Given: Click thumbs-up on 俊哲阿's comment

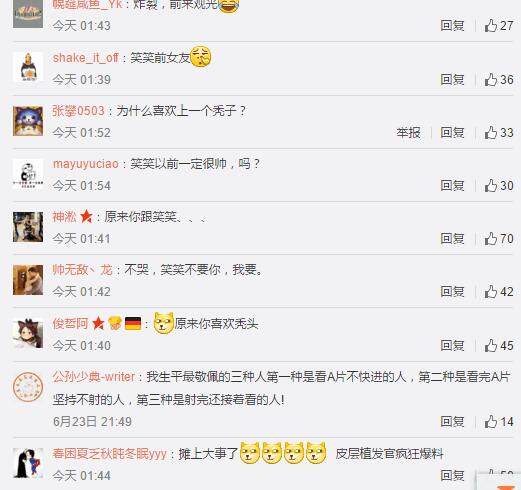Looking at the screenshot, I should 491,345.
